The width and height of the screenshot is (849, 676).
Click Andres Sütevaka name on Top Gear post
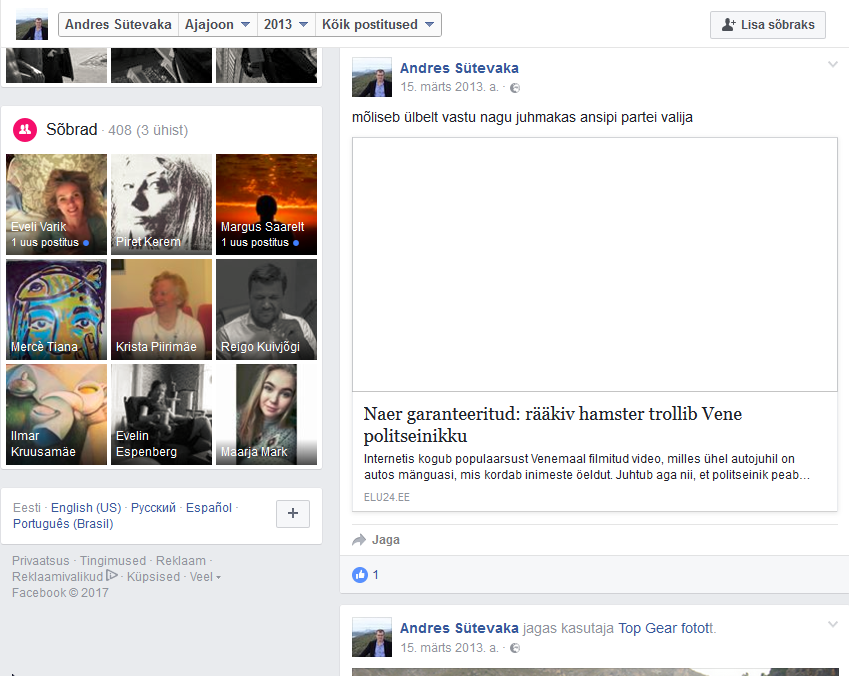[459, 628]
